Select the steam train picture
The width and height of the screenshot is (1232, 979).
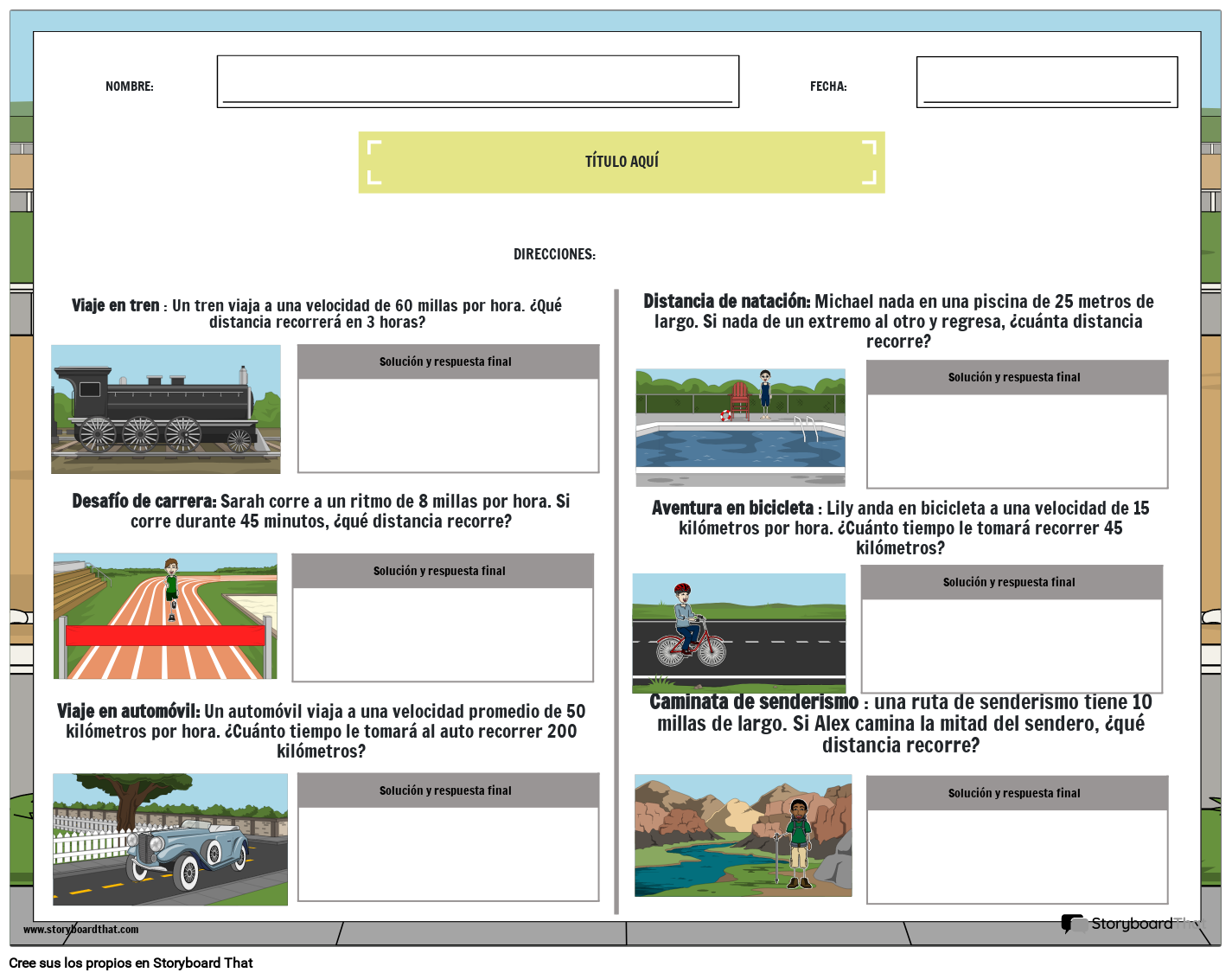point(166,409)
